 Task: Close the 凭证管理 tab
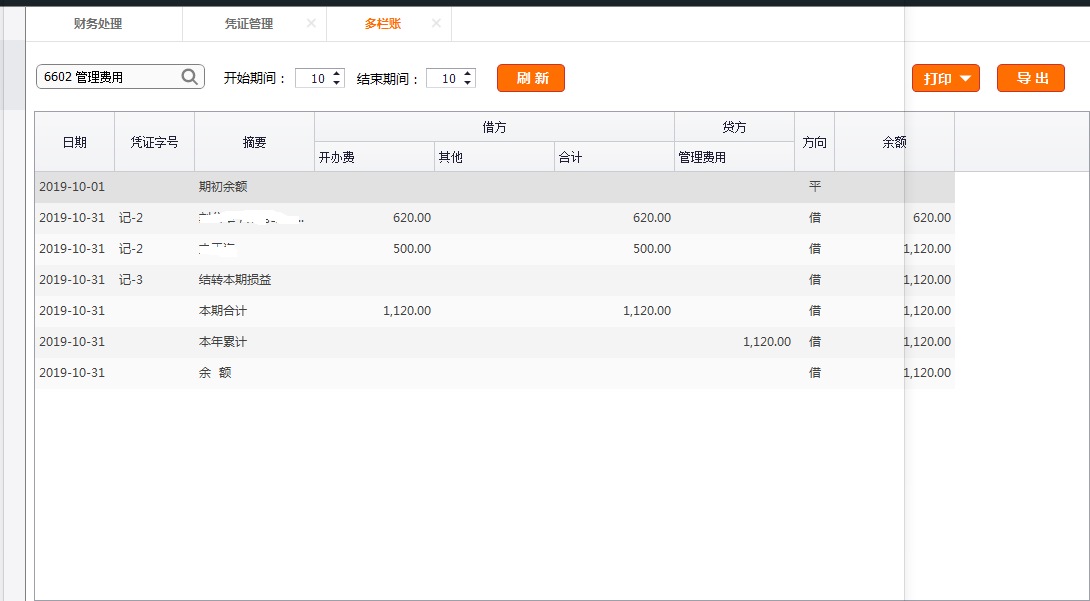pos(311,23)
